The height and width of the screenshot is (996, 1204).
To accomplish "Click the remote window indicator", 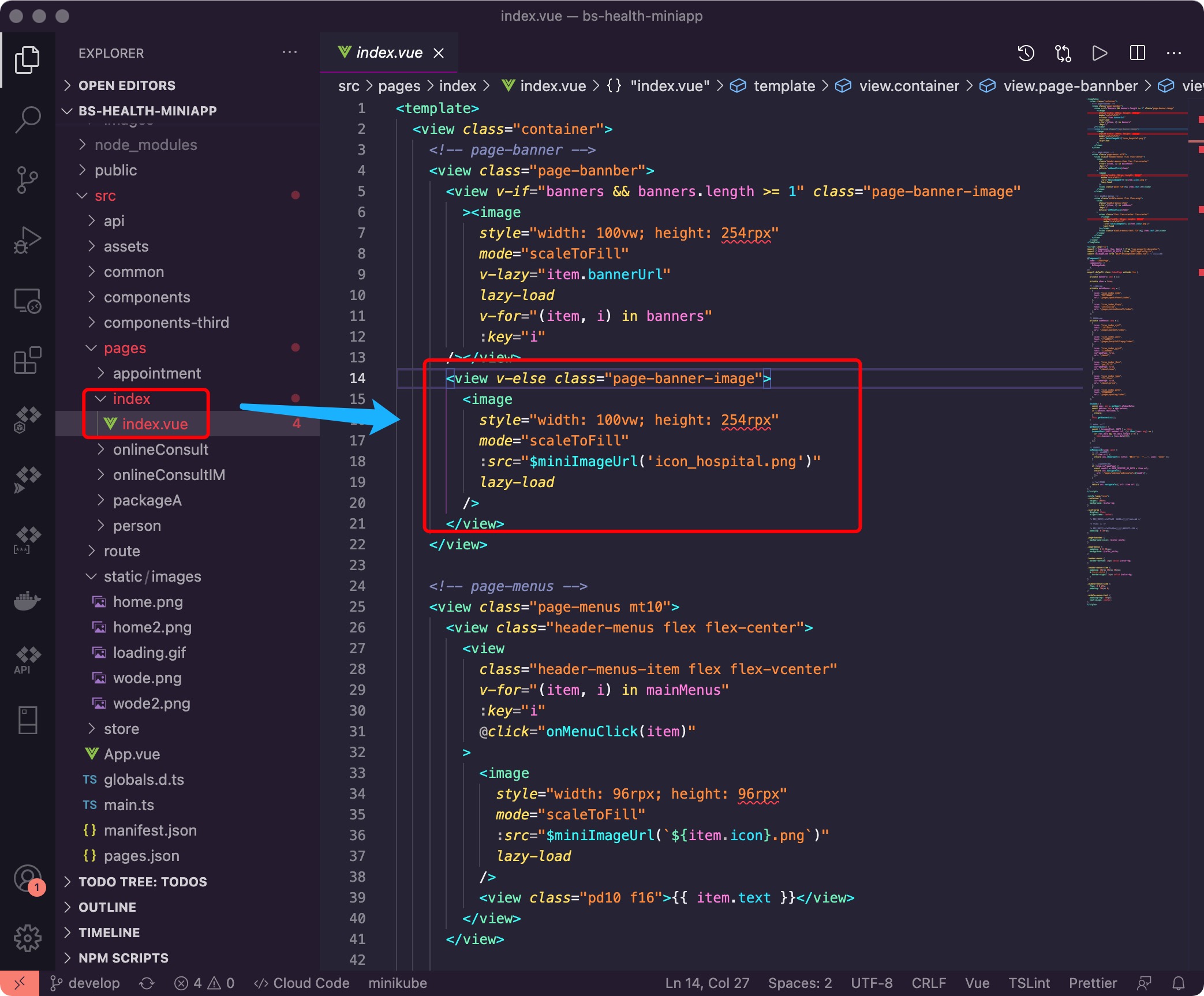I will pyautogui.click(x=19, y=983).
